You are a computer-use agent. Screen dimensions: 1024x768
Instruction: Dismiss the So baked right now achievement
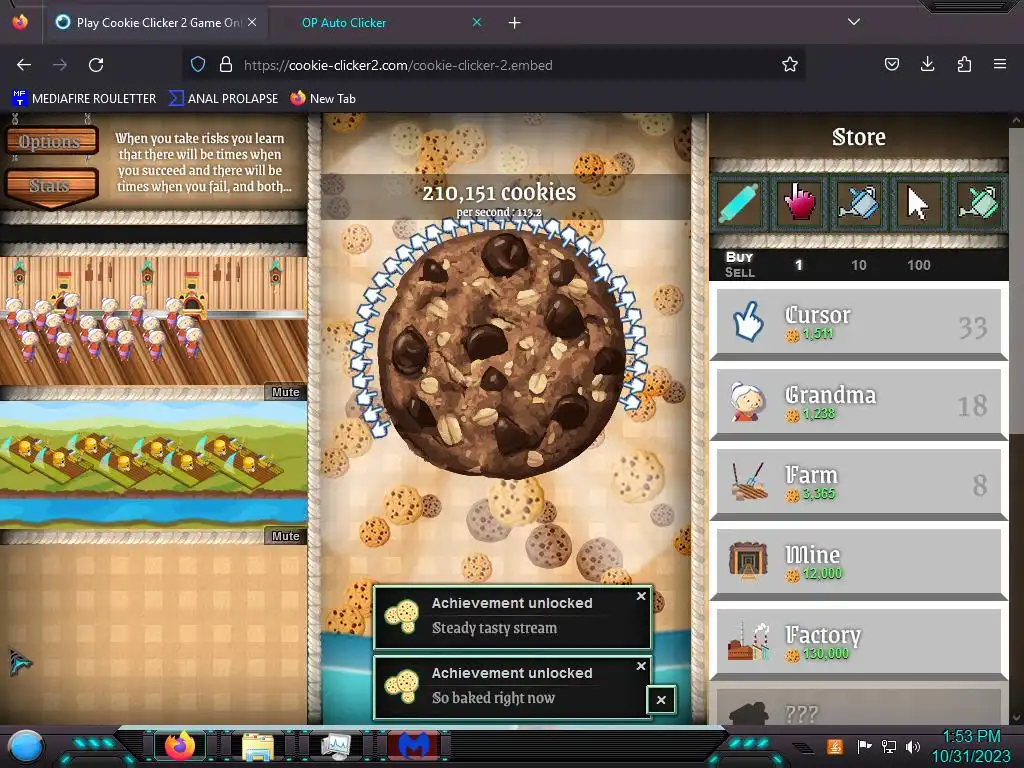tap(641, 665)
